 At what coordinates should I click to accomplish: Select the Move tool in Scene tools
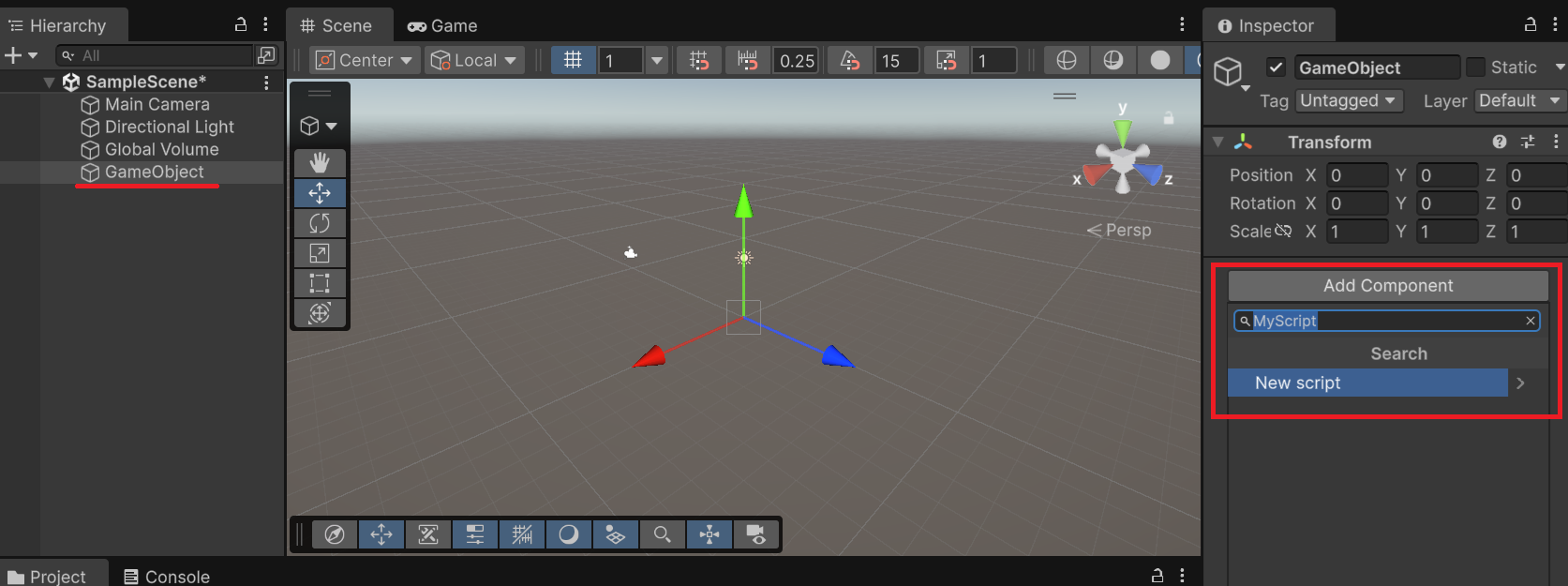point(320,193)
